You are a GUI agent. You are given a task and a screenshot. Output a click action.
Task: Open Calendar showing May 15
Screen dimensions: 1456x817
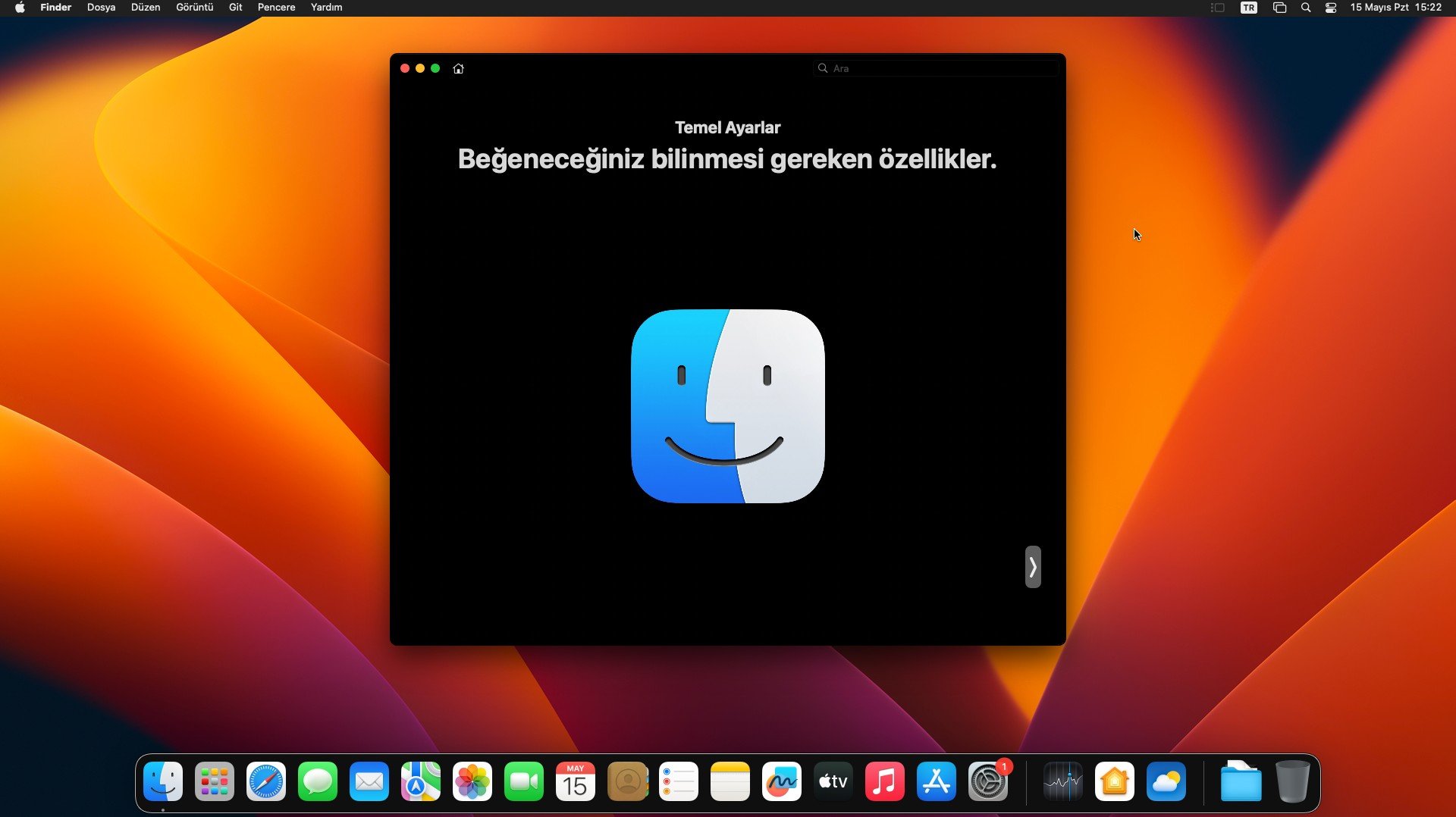[x=576, y=781]
